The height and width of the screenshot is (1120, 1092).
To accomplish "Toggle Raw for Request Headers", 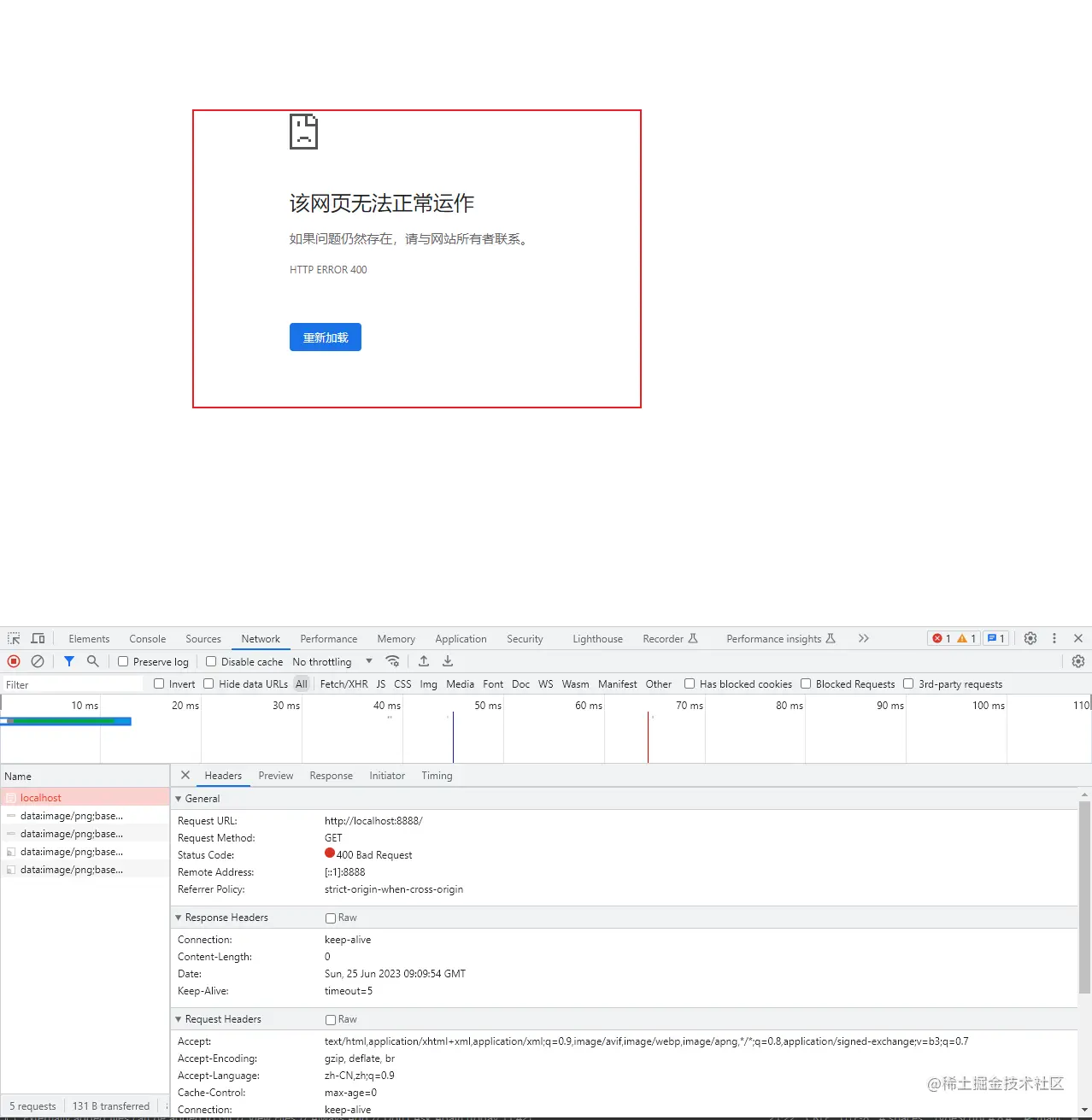I will (x=331, y=1020).
